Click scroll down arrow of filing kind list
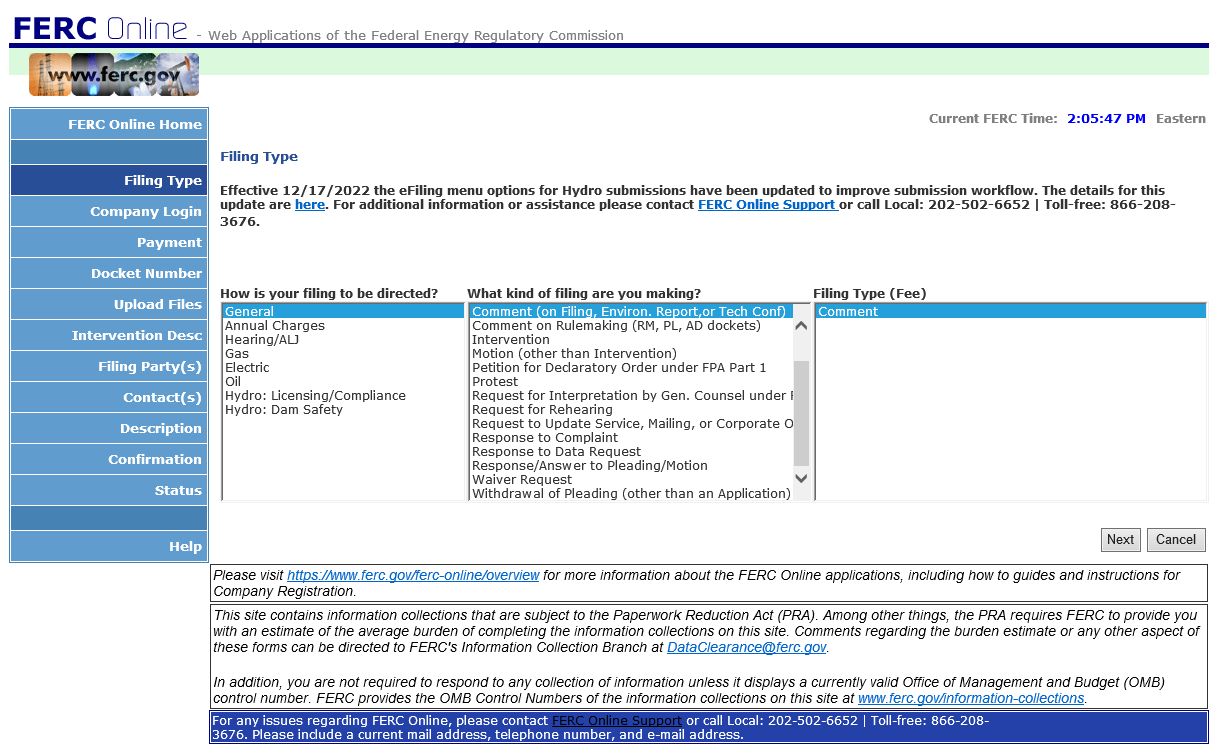This screenshot has width=1210, height=744. pos(801,478)
